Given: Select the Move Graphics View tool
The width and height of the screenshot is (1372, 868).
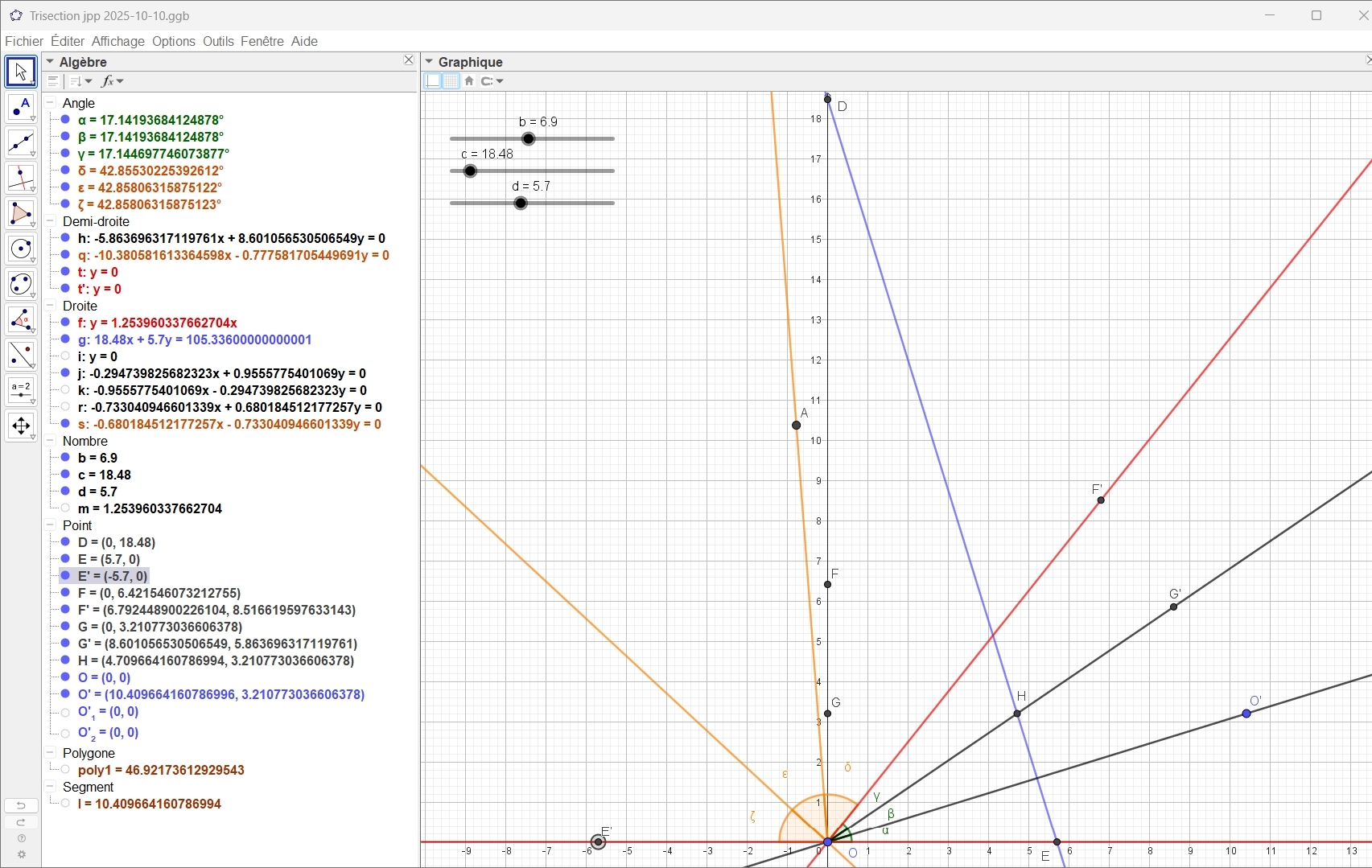Looking at the screenshot, I should [21, 426].
